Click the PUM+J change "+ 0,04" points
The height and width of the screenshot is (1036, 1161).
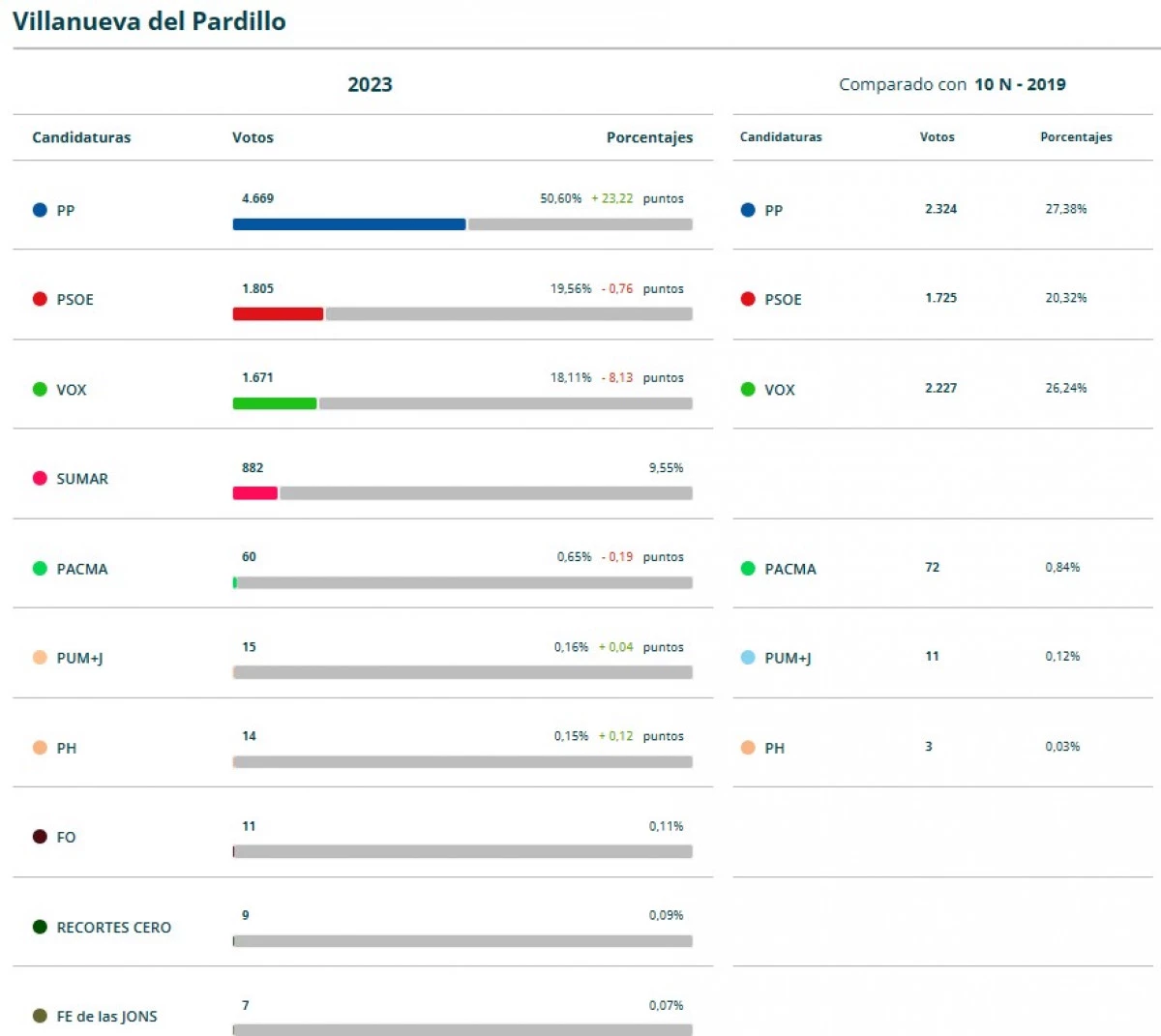tap(615, 647)
